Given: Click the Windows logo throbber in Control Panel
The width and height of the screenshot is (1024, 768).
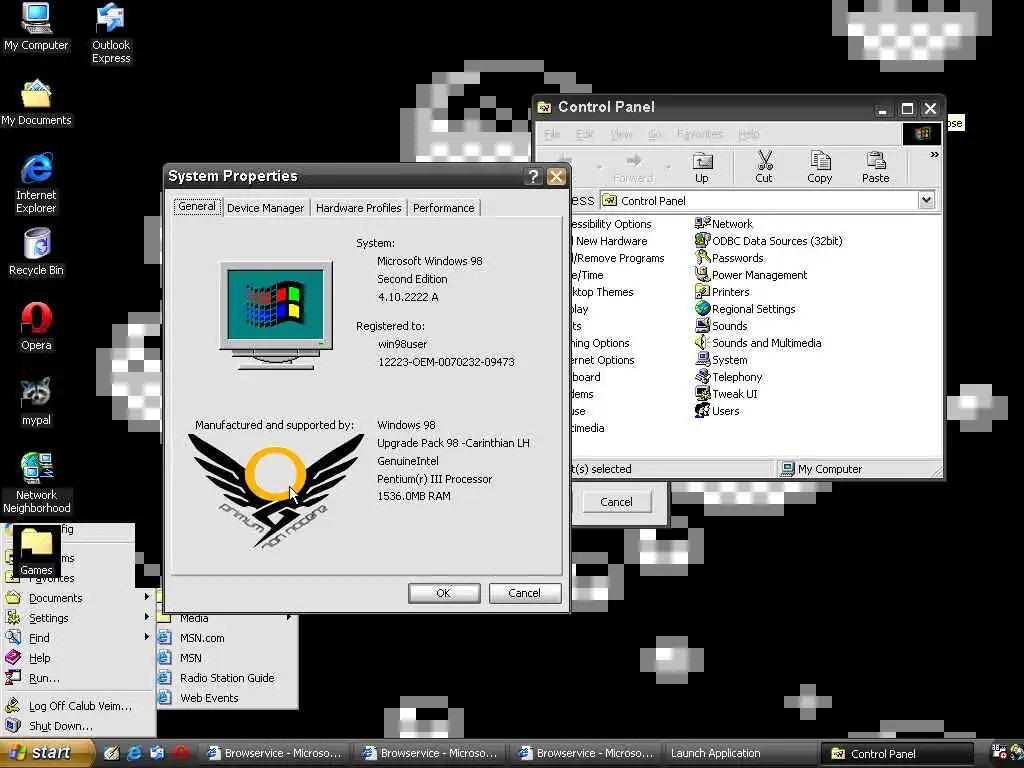Looking at the screenshot, I should pyautogui.click(x=922, y=134).
